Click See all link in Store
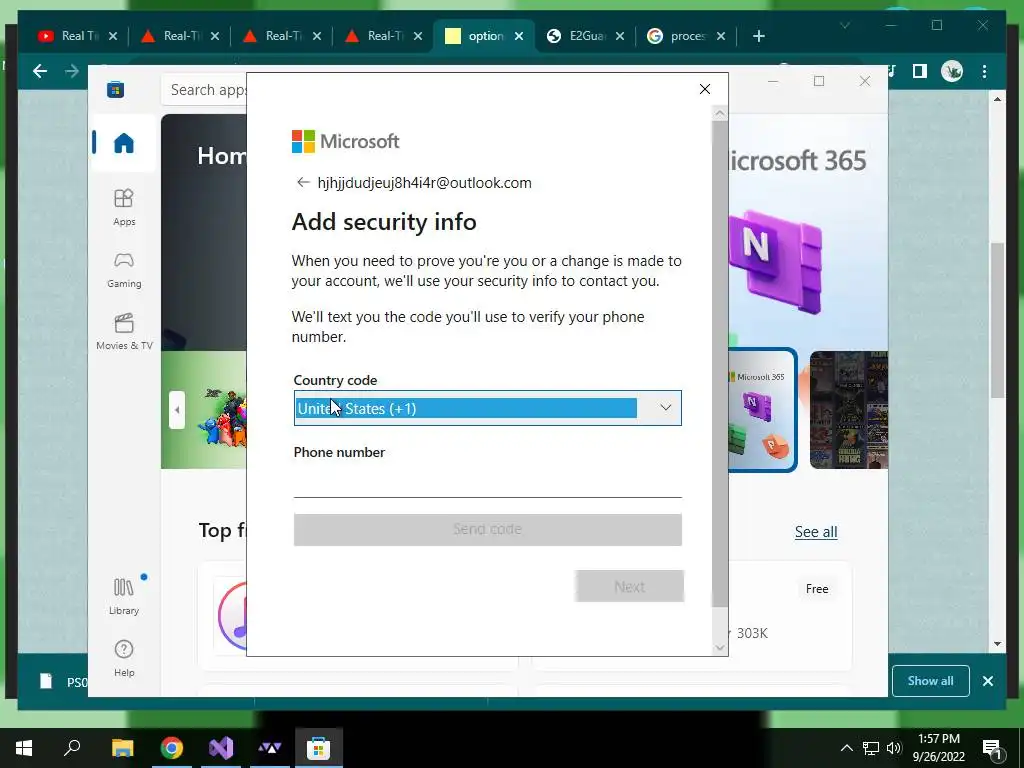The height and width of the screenshot is (768, 1024). tap(816, 532)
